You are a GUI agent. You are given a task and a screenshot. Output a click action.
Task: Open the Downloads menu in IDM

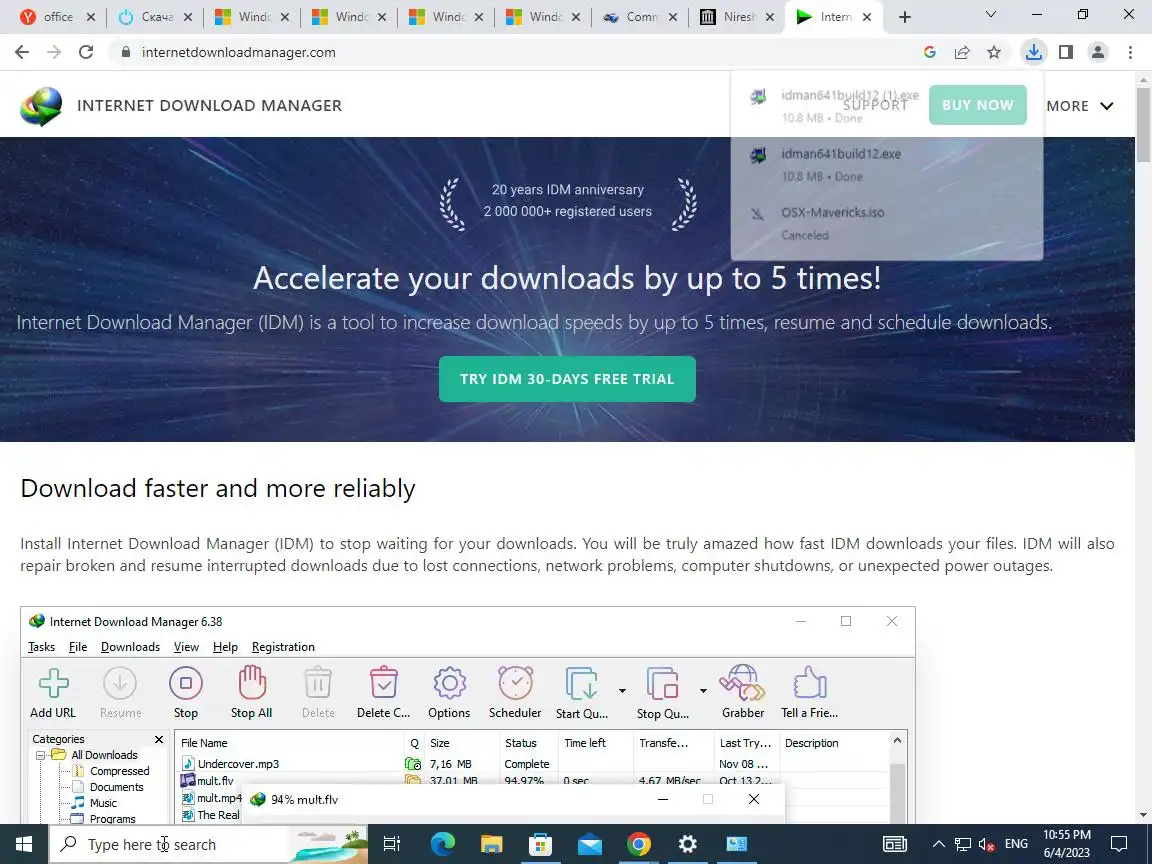point(130,647)
